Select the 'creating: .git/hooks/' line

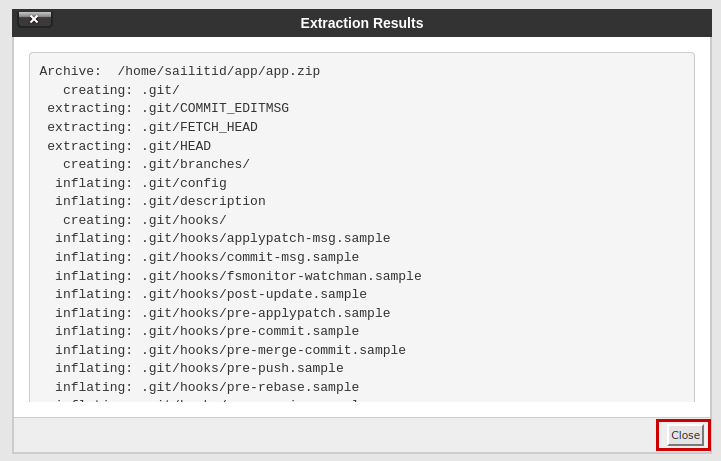[145, 220]
